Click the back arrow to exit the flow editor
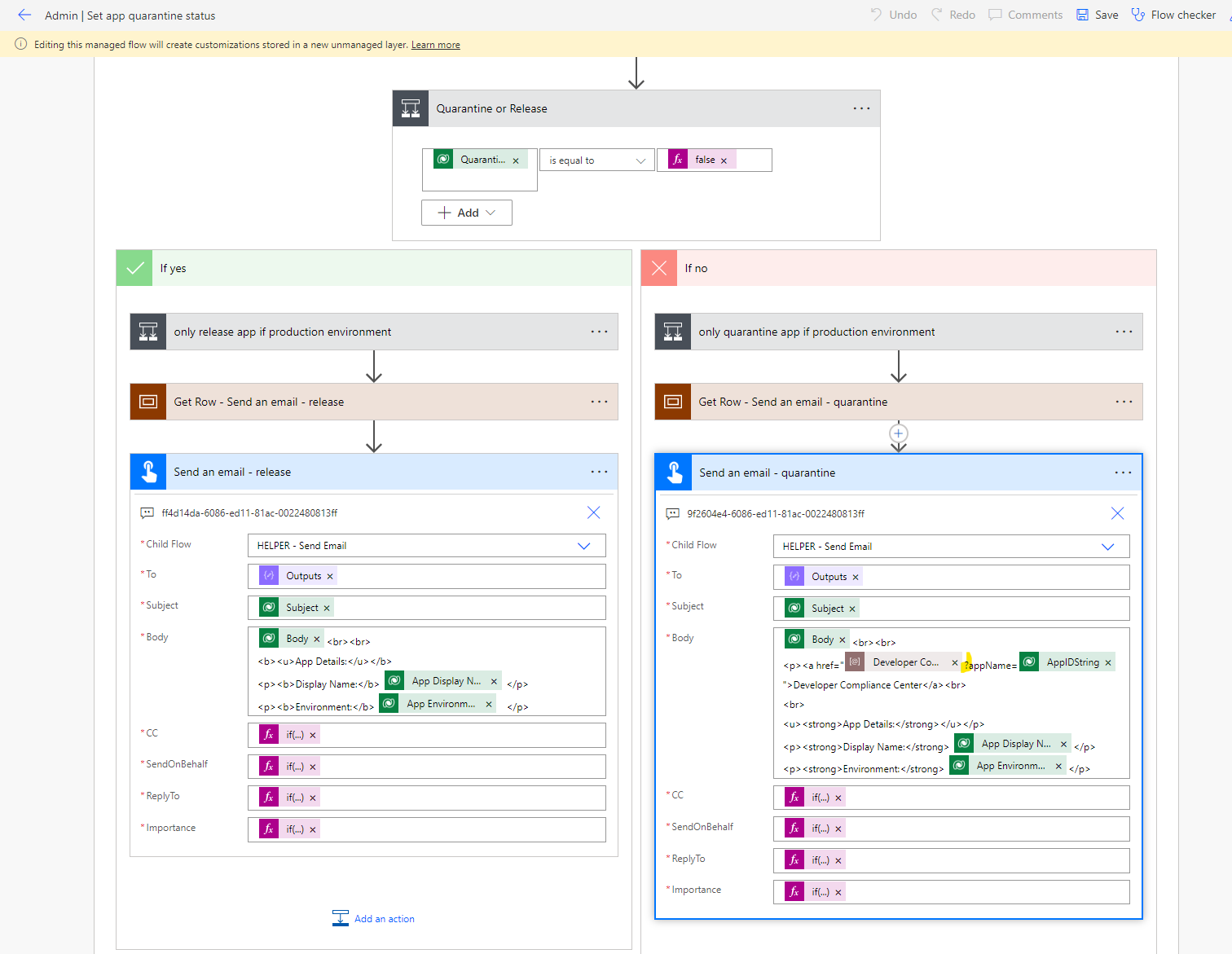The image size is (1232, 954). point(24,15)
